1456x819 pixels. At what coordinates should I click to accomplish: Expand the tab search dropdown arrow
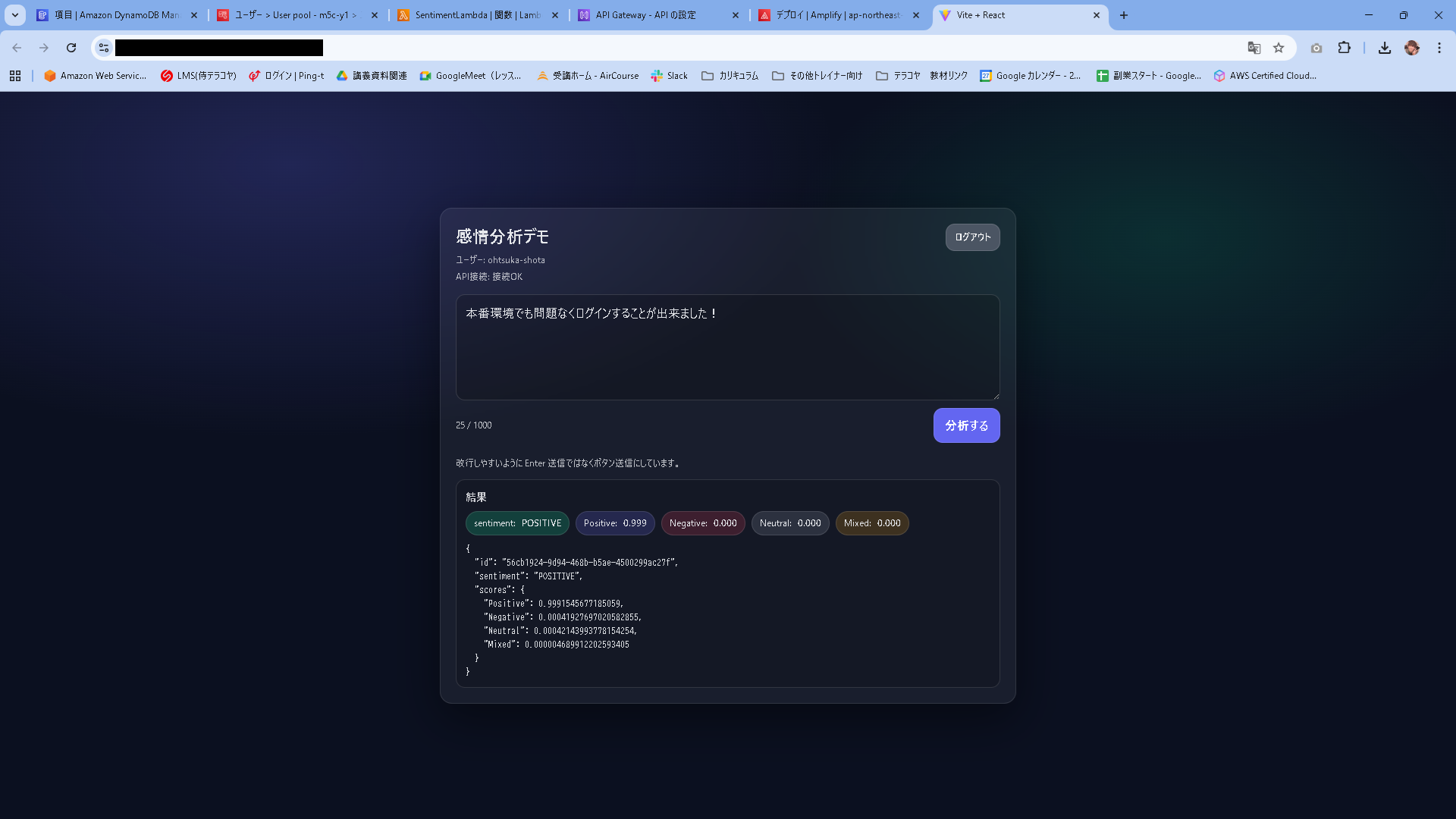(14, 15)
